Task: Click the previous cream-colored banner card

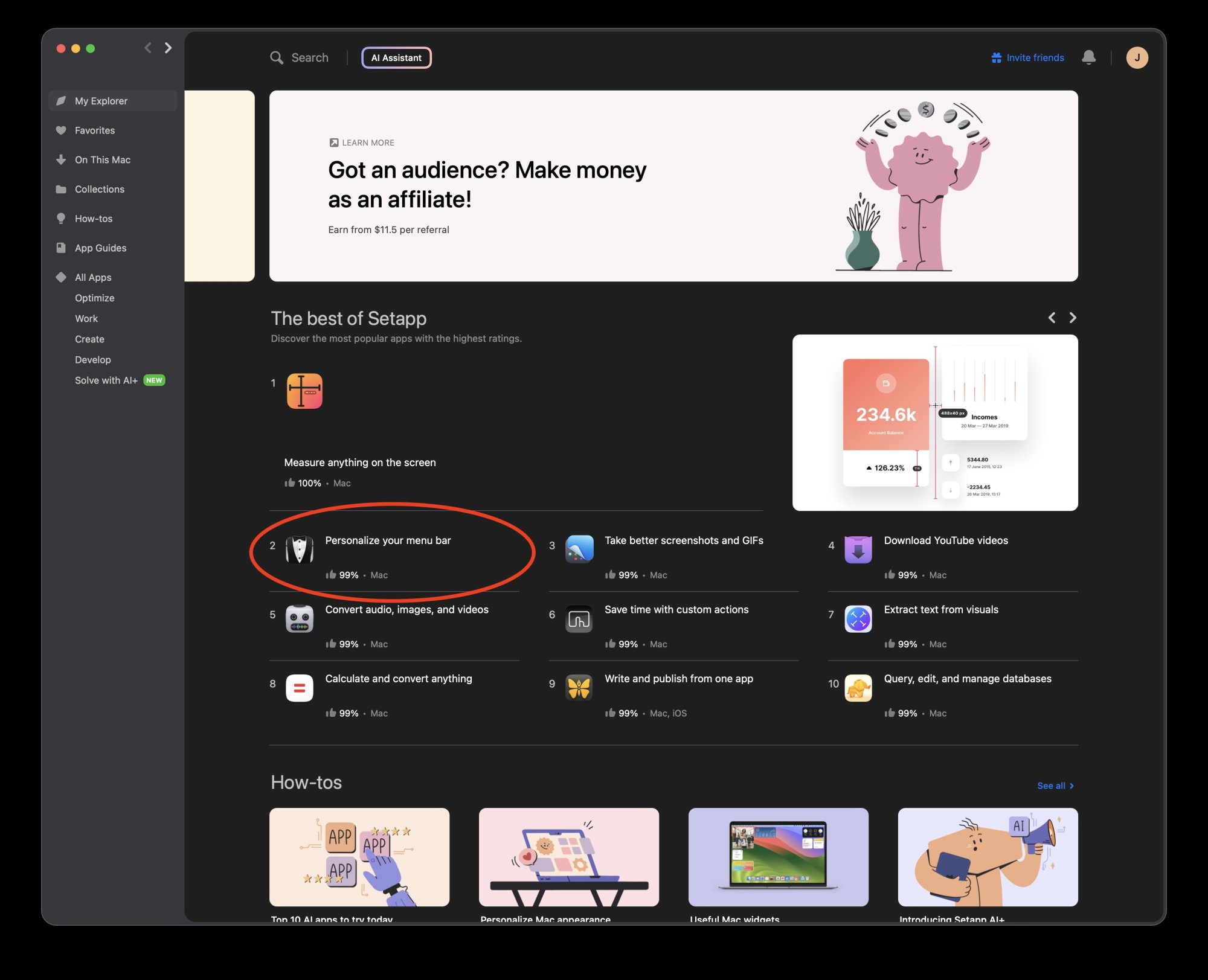Action: point(219,186)
